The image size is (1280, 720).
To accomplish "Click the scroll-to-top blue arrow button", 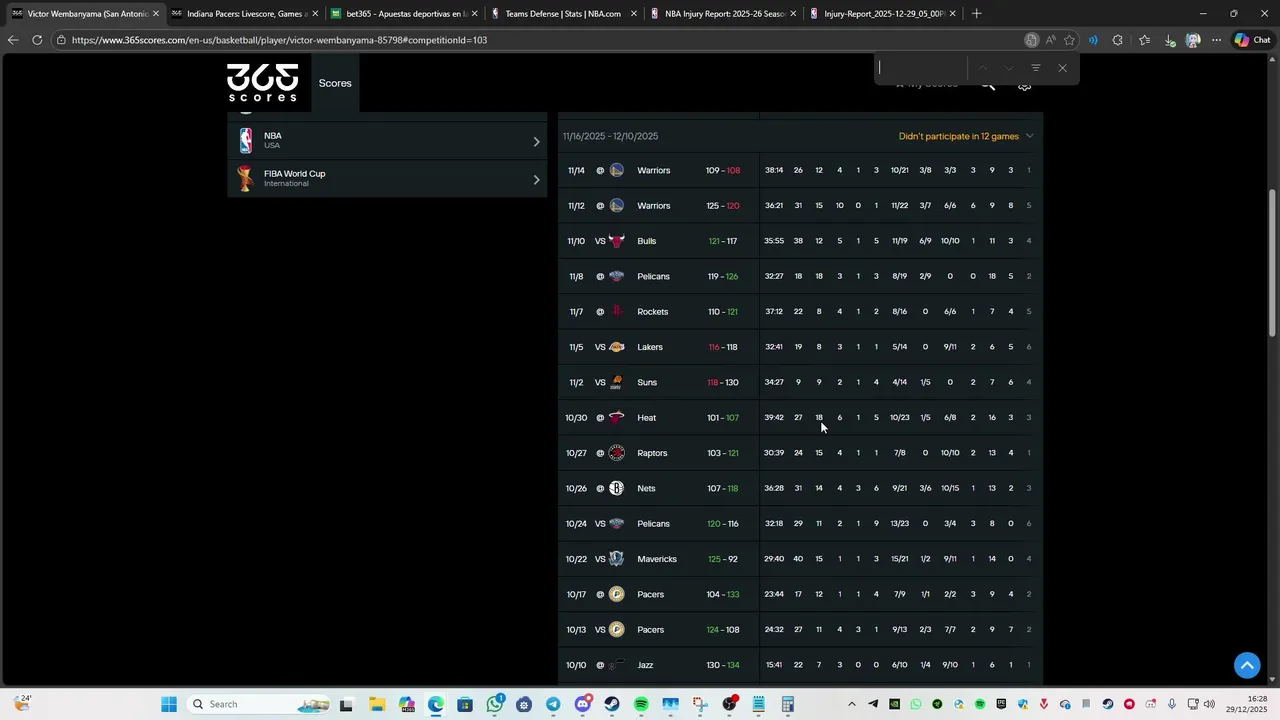I will 1247,665.
